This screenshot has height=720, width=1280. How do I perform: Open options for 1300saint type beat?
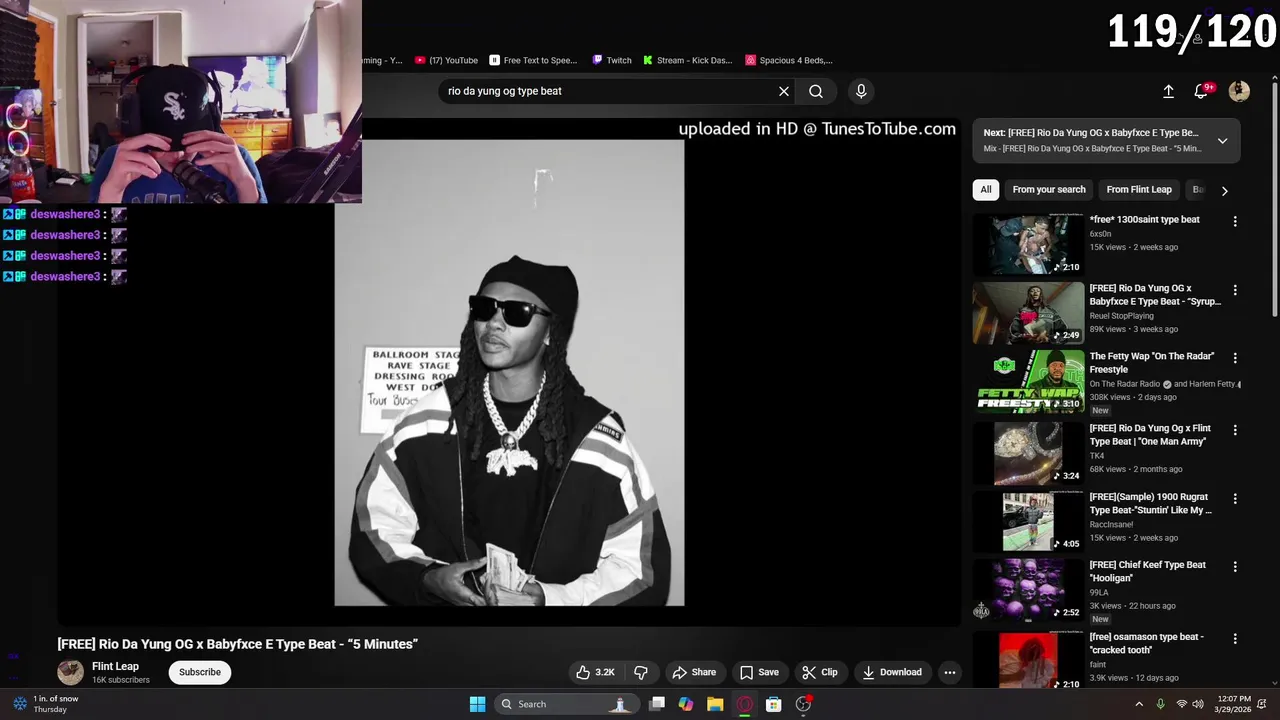pos(1235,221)
